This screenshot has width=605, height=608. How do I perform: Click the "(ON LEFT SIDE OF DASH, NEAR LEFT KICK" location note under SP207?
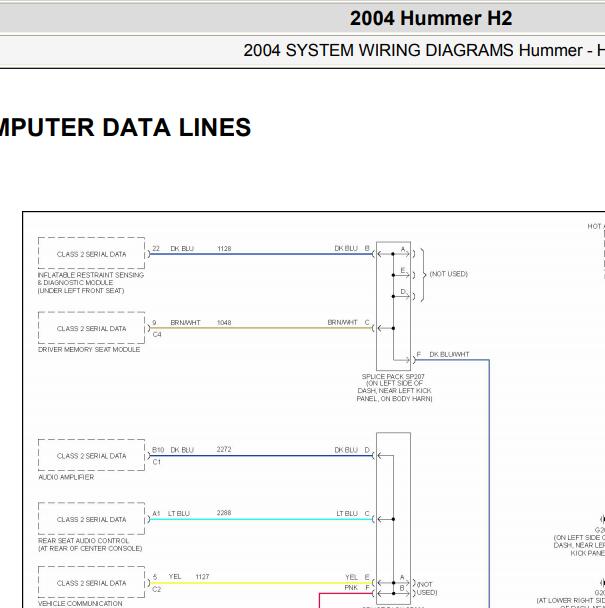tap(394, 387)
